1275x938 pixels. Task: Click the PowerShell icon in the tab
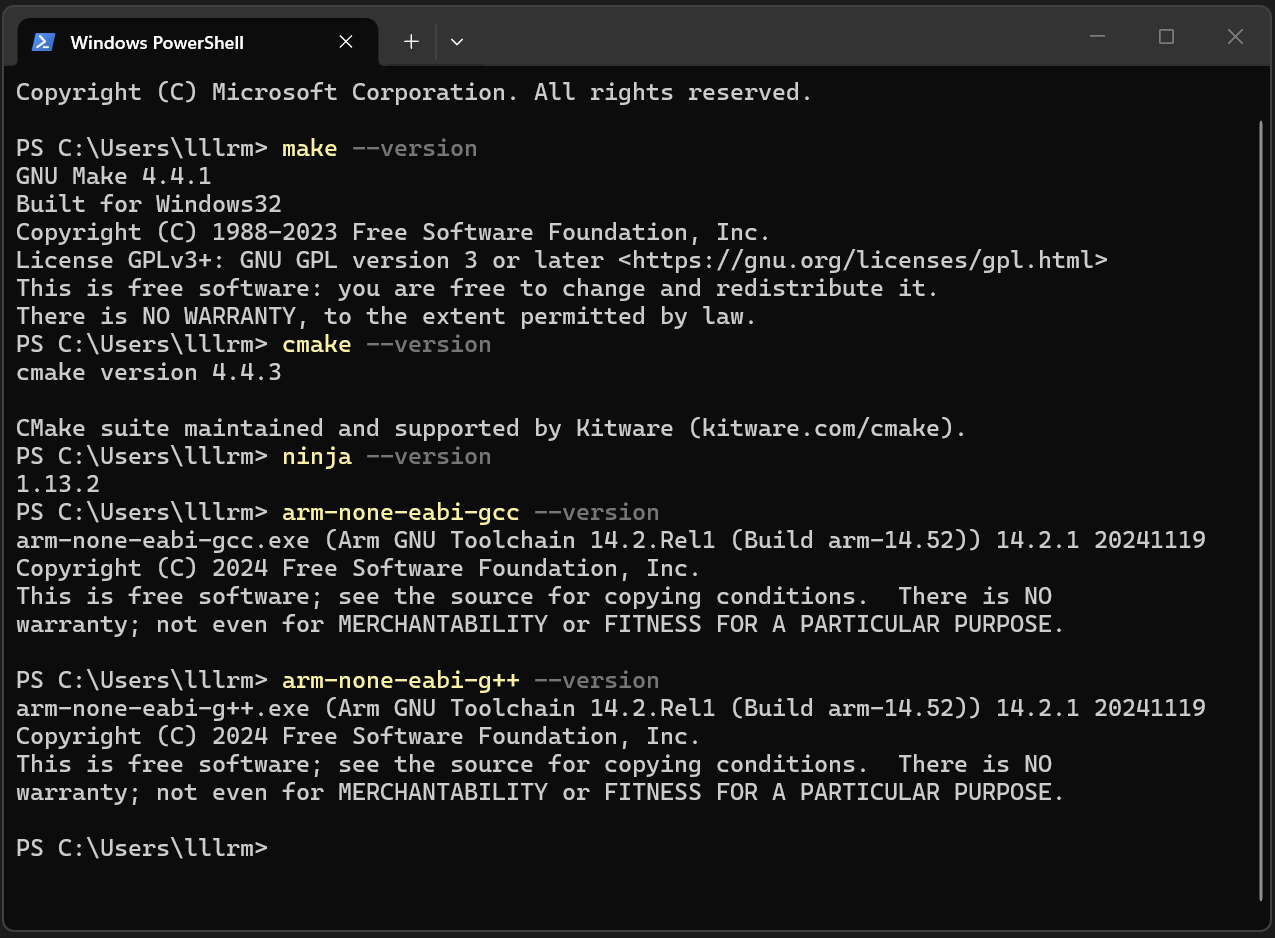(43, 42)
